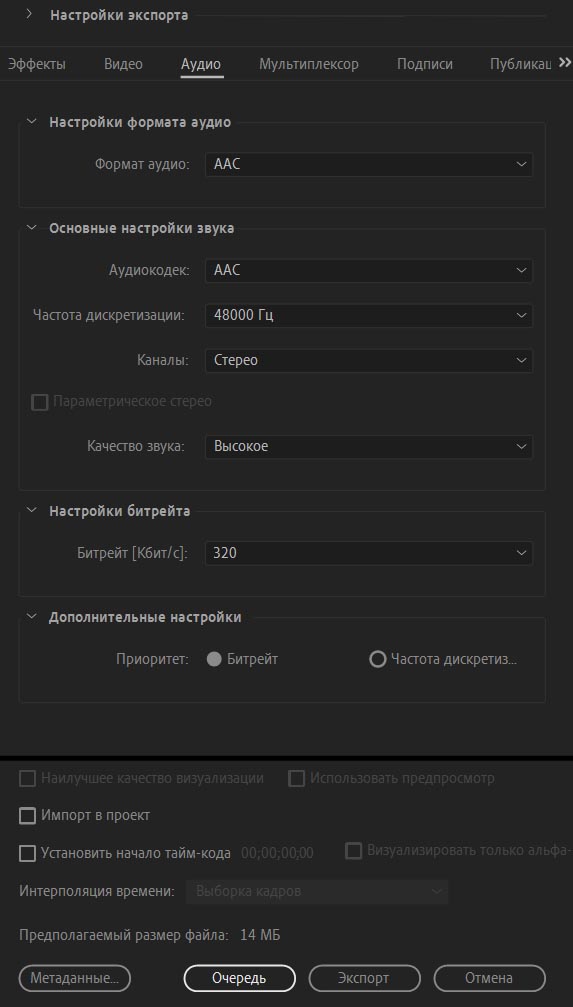
Task: Open the Качество звука dropdown
Action: [369, 446]
